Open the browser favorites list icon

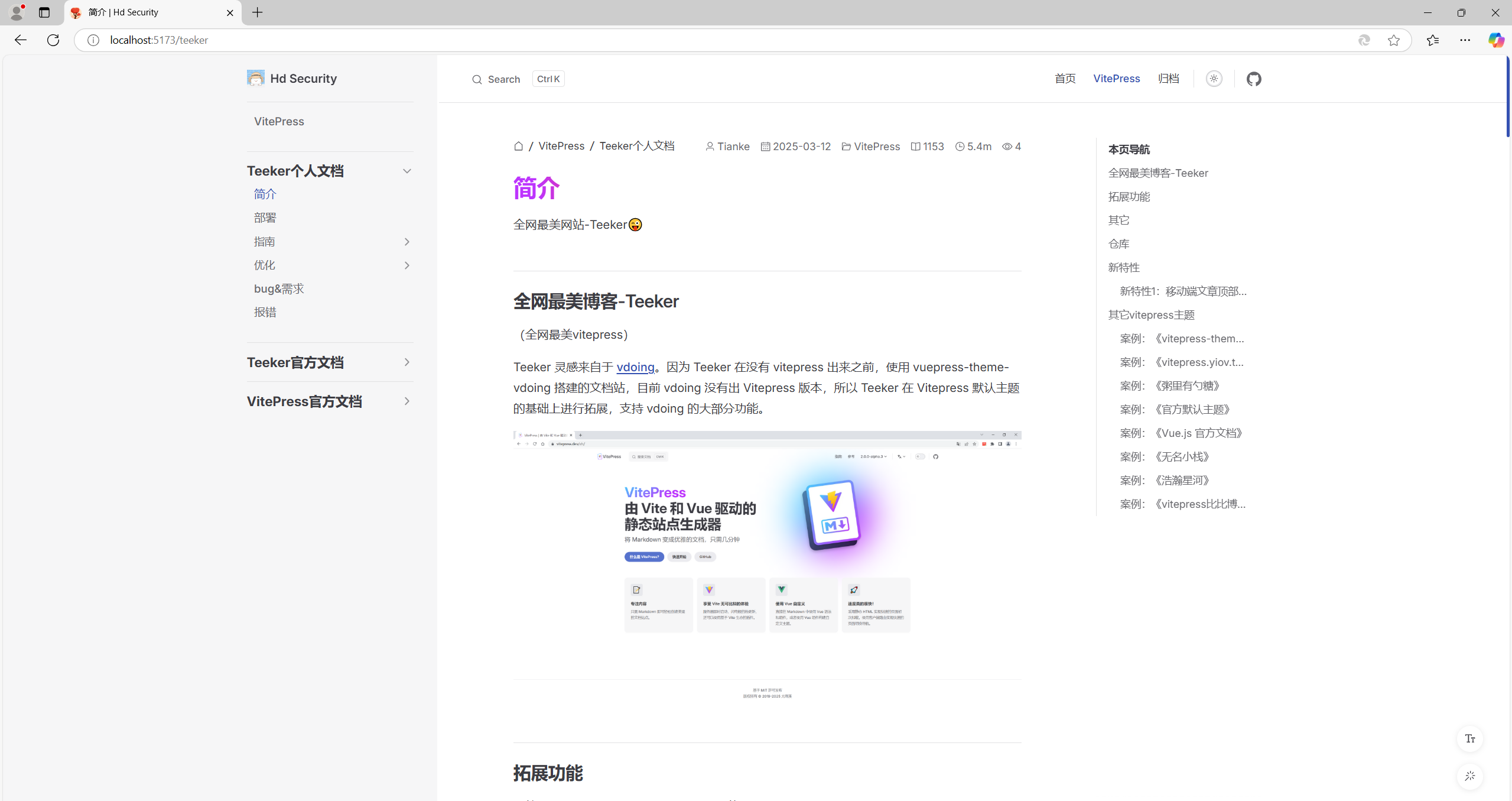tap(1432, 40)
